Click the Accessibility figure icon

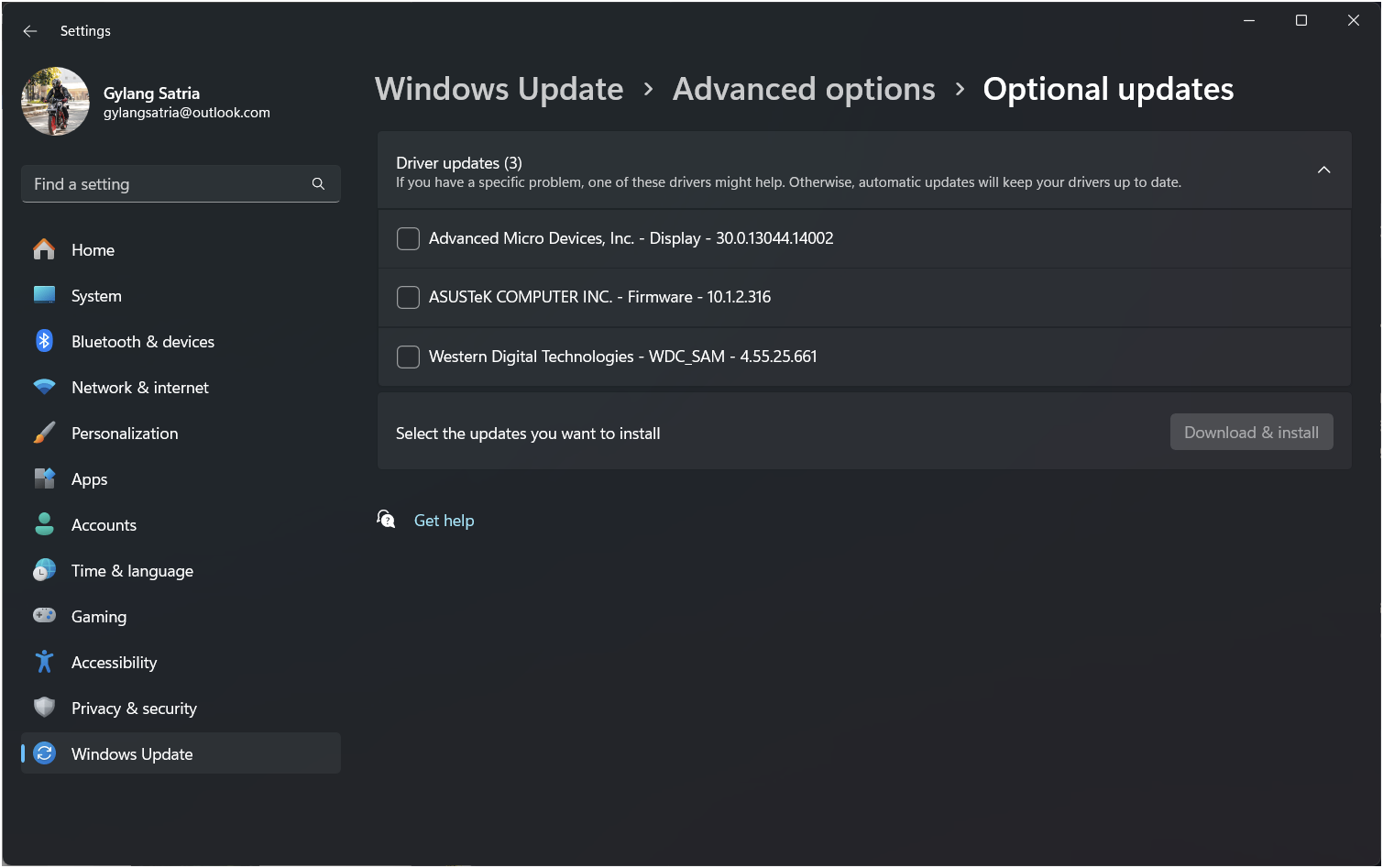click(x=44, y=662)
